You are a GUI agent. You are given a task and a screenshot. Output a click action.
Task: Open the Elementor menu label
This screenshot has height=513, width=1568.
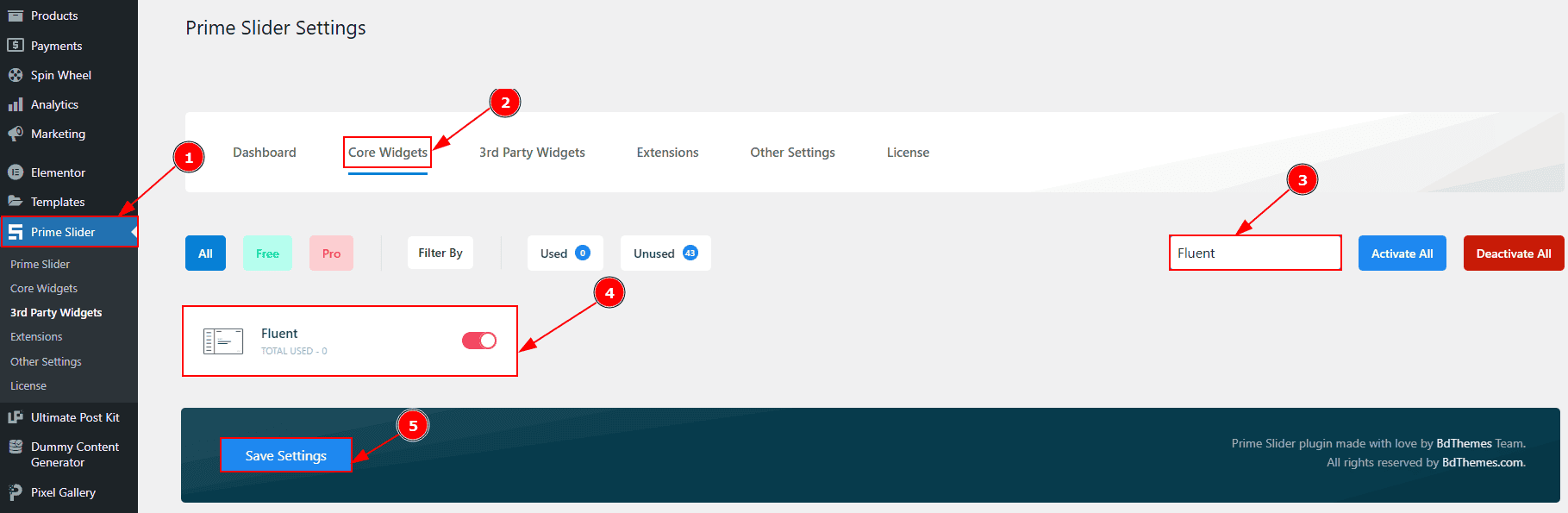coord(58,172)
